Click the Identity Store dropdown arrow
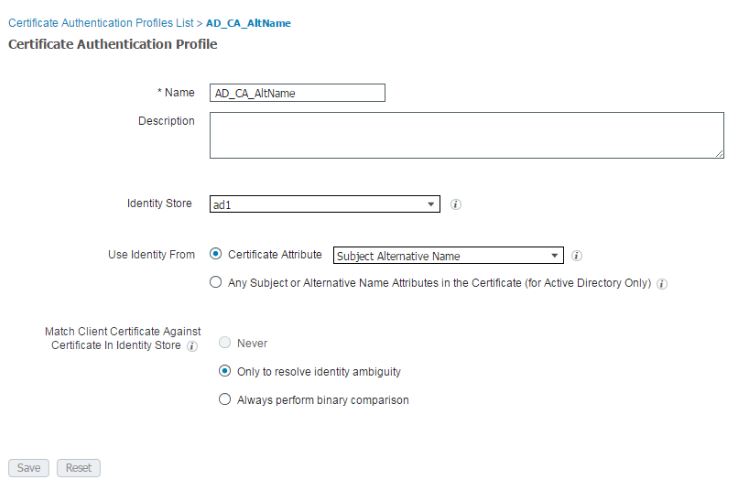741x491 pixels. click(431, 204)
